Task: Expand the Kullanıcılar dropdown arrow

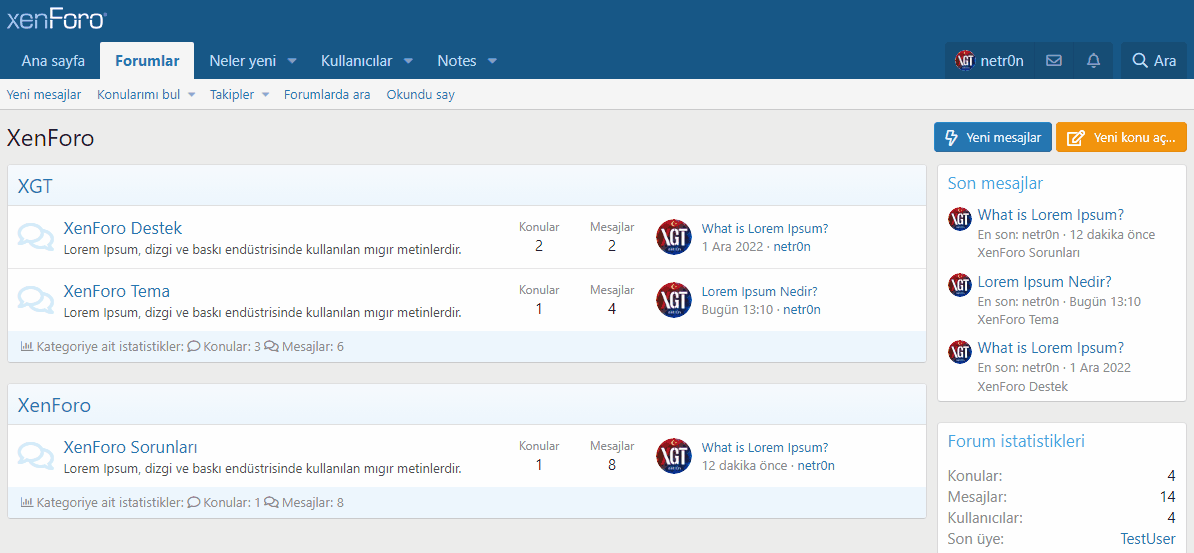Action: tap(408, 61)
